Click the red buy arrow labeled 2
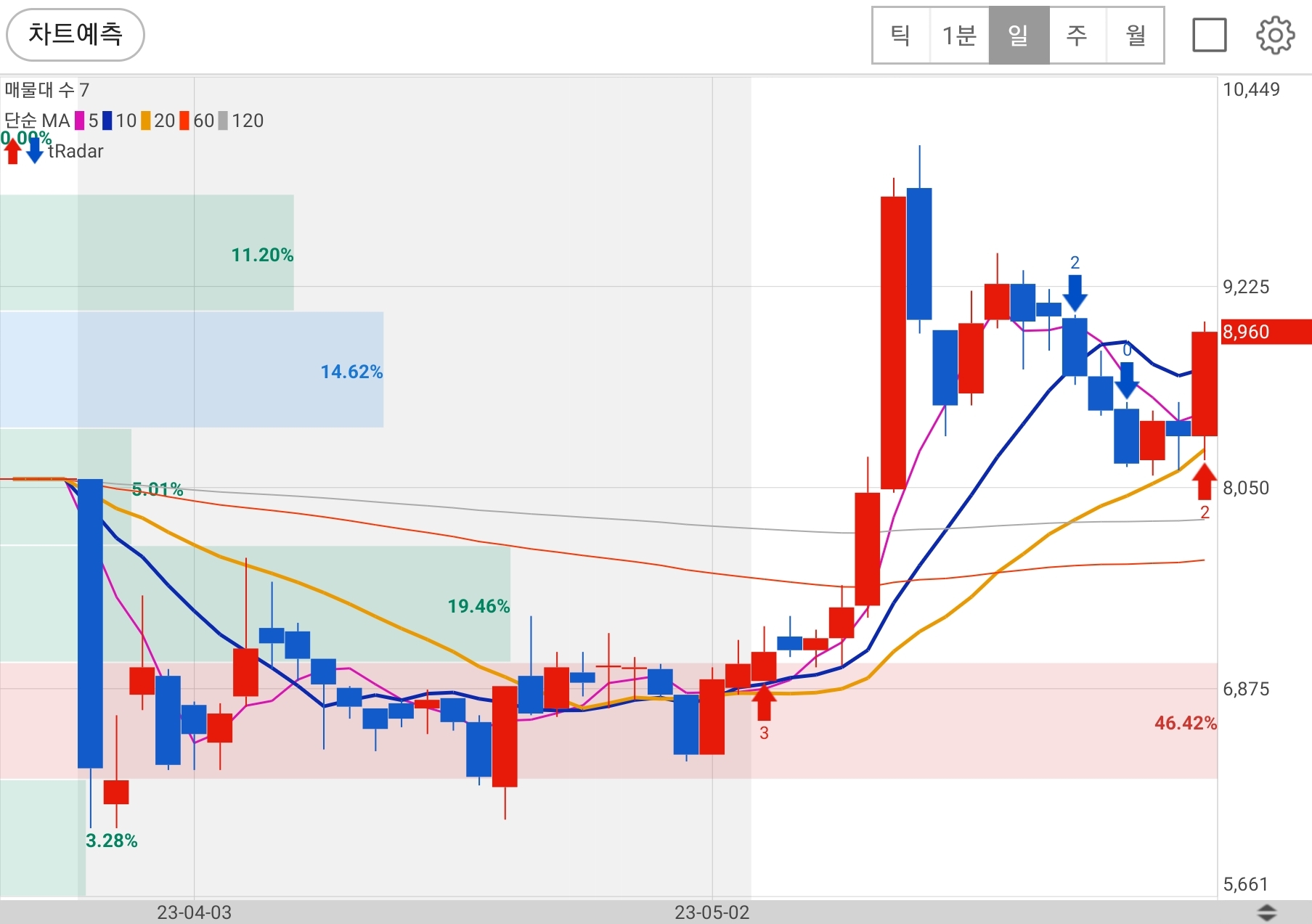1312x924 pixels. point(1205,481)
